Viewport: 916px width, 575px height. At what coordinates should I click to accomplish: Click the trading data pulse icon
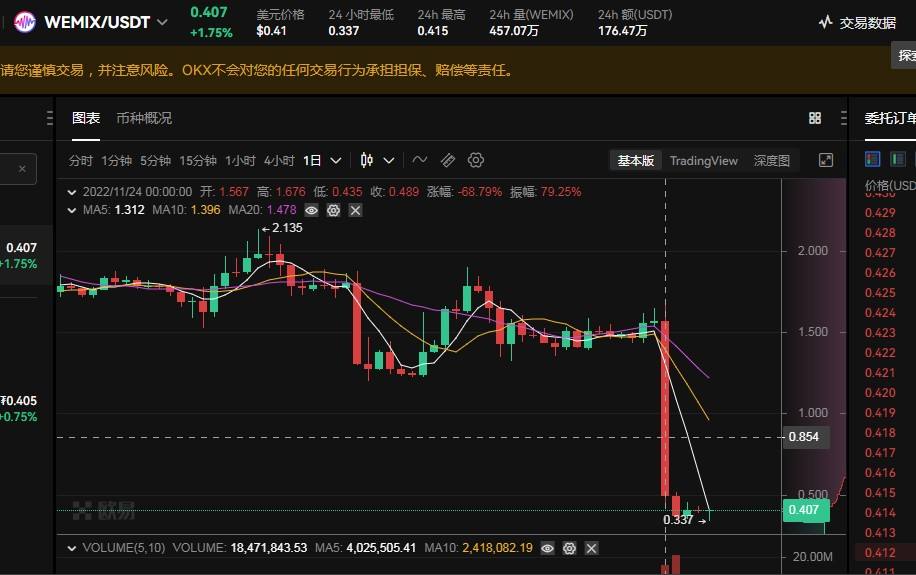(x=825, y=23)
